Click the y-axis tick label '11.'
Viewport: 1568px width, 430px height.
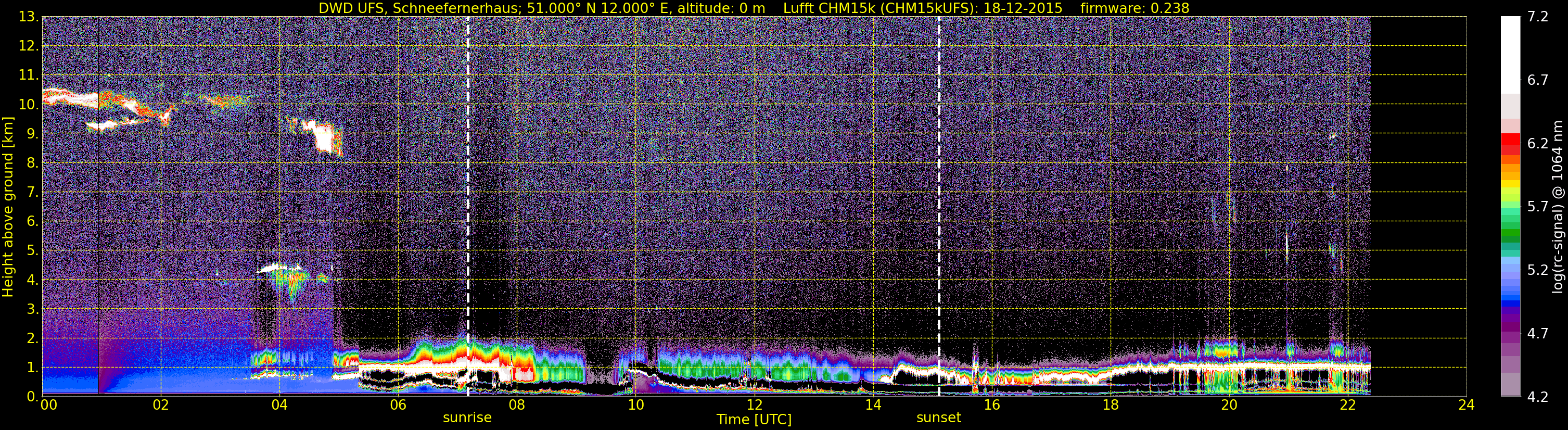tap(29, 75)
